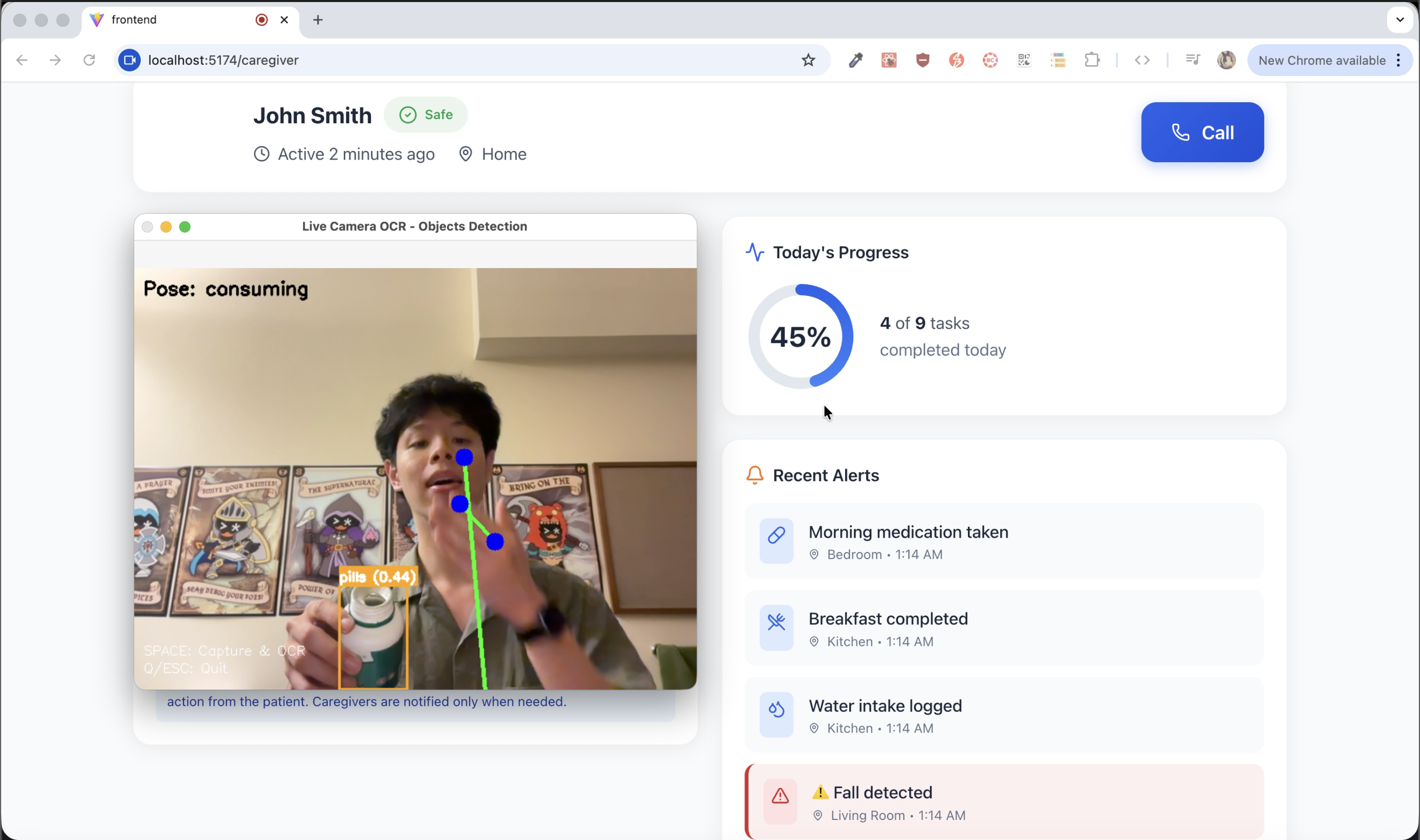Click the green Safe status badge
Image resolution: width=1420 pixels, height=840 pixels.
426,115
